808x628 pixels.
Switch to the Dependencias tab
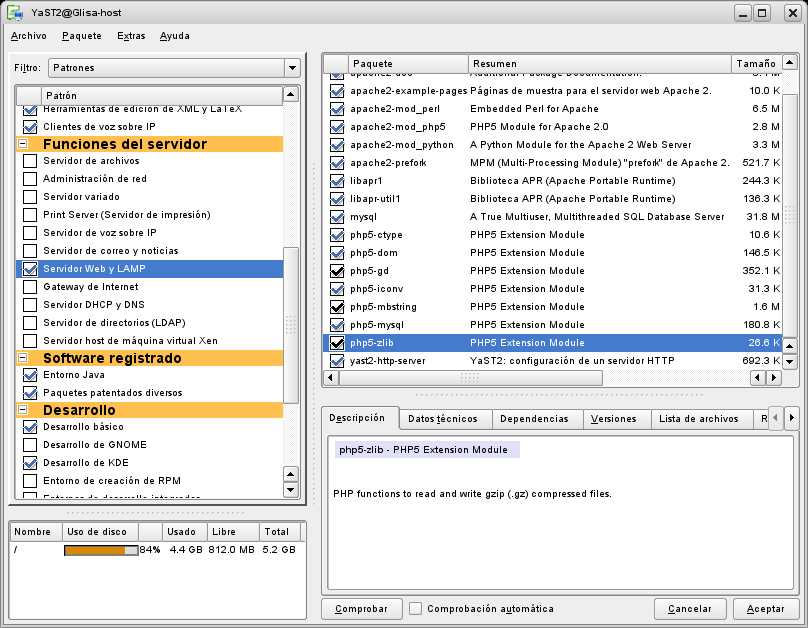pos(534,419)
